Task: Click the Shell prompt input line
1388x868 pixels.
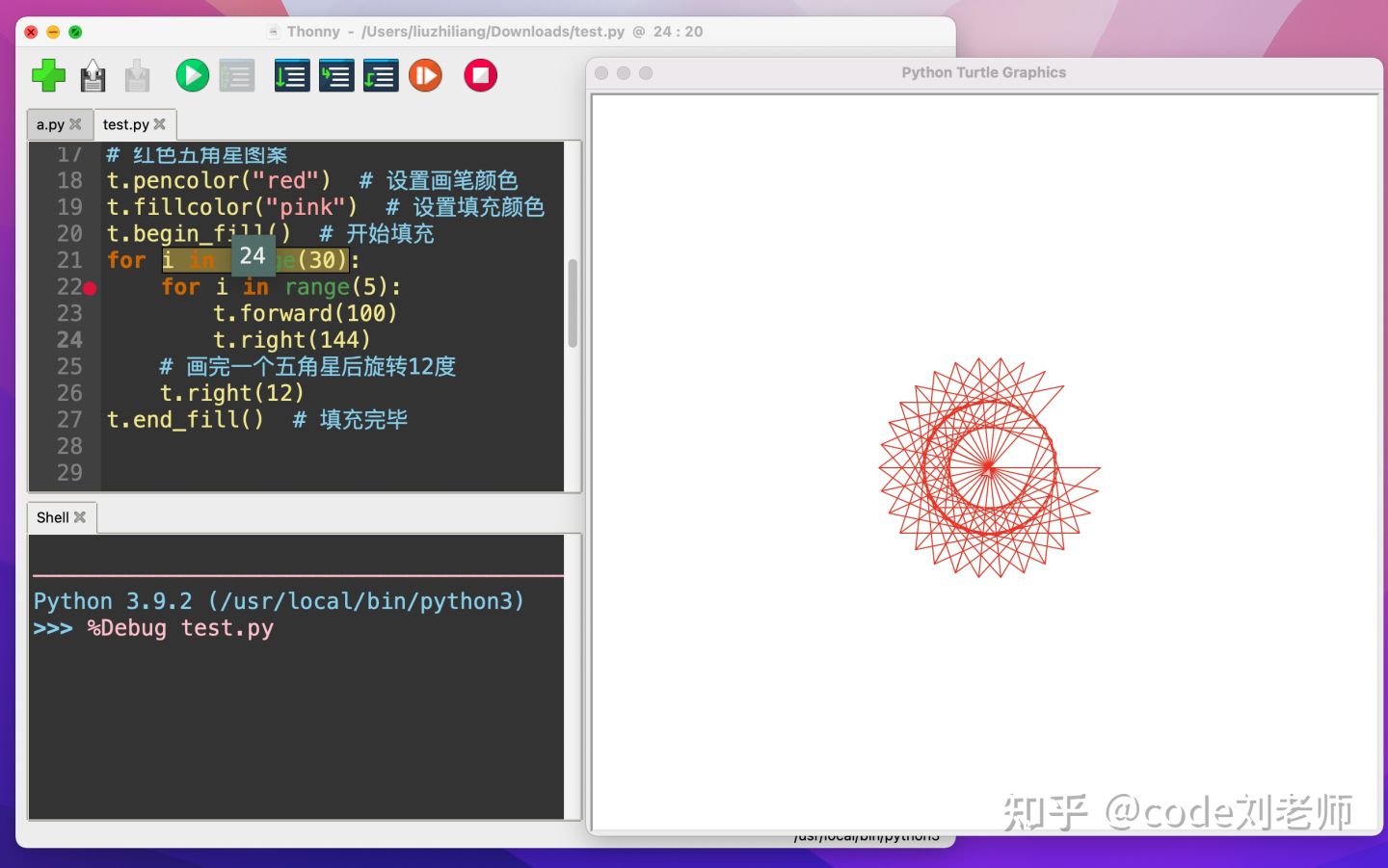Action: click(289, 628)
